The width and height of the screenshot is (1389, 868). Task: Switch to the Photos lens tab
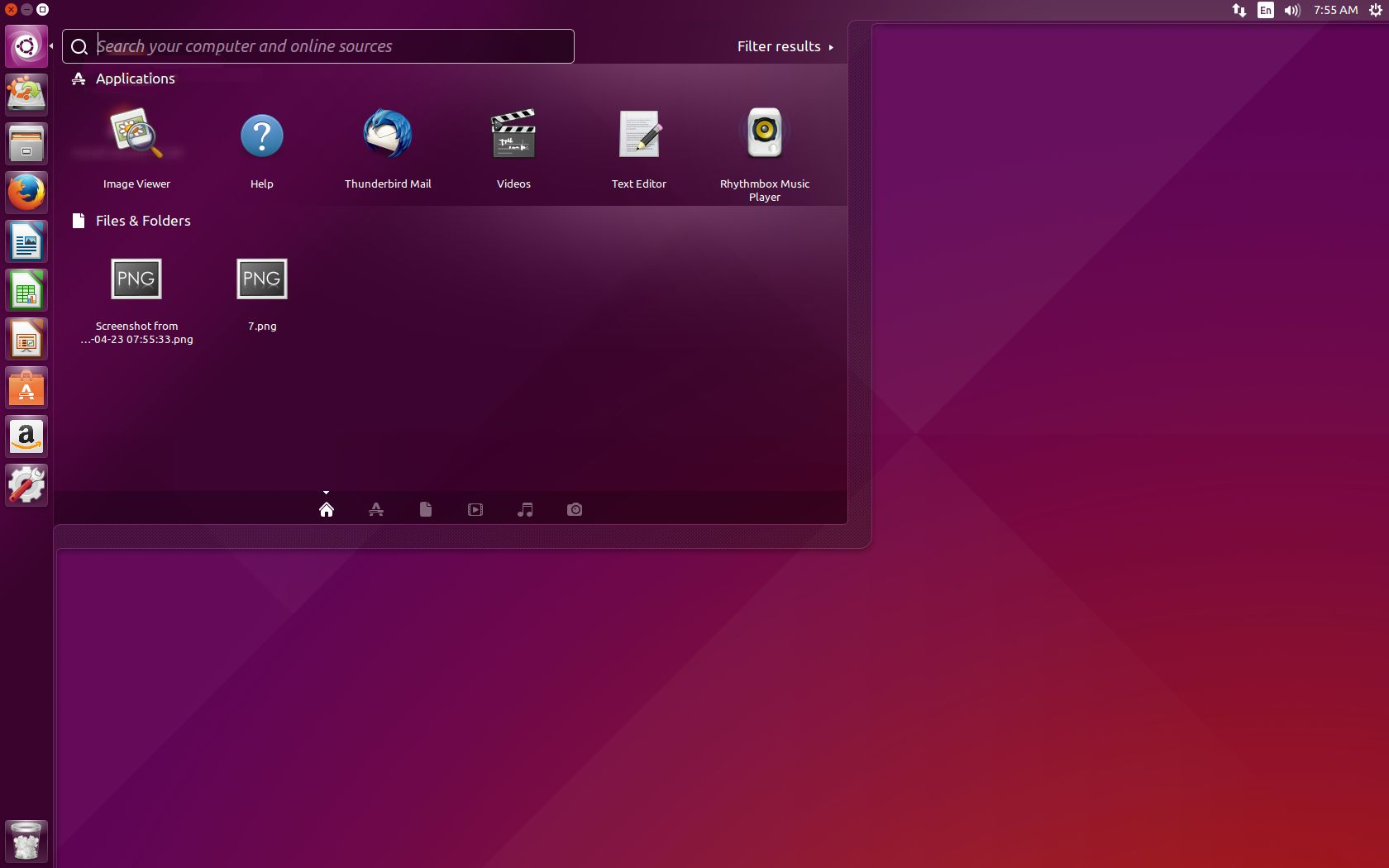pyautogui.click(x=575, y=510)
